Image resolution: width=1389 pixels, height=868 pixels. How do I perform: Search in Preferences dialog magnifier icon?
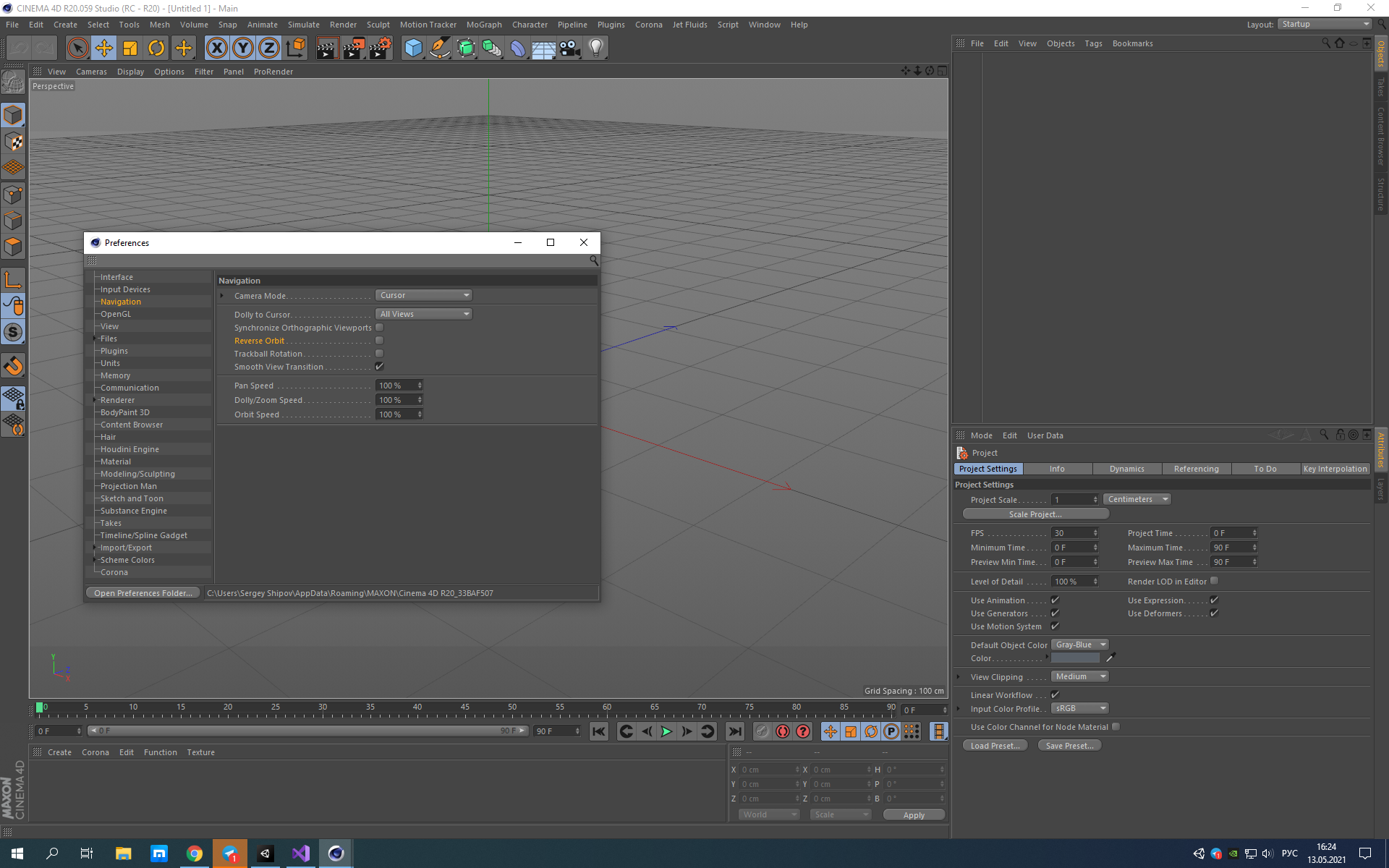[x=594, y=260]
